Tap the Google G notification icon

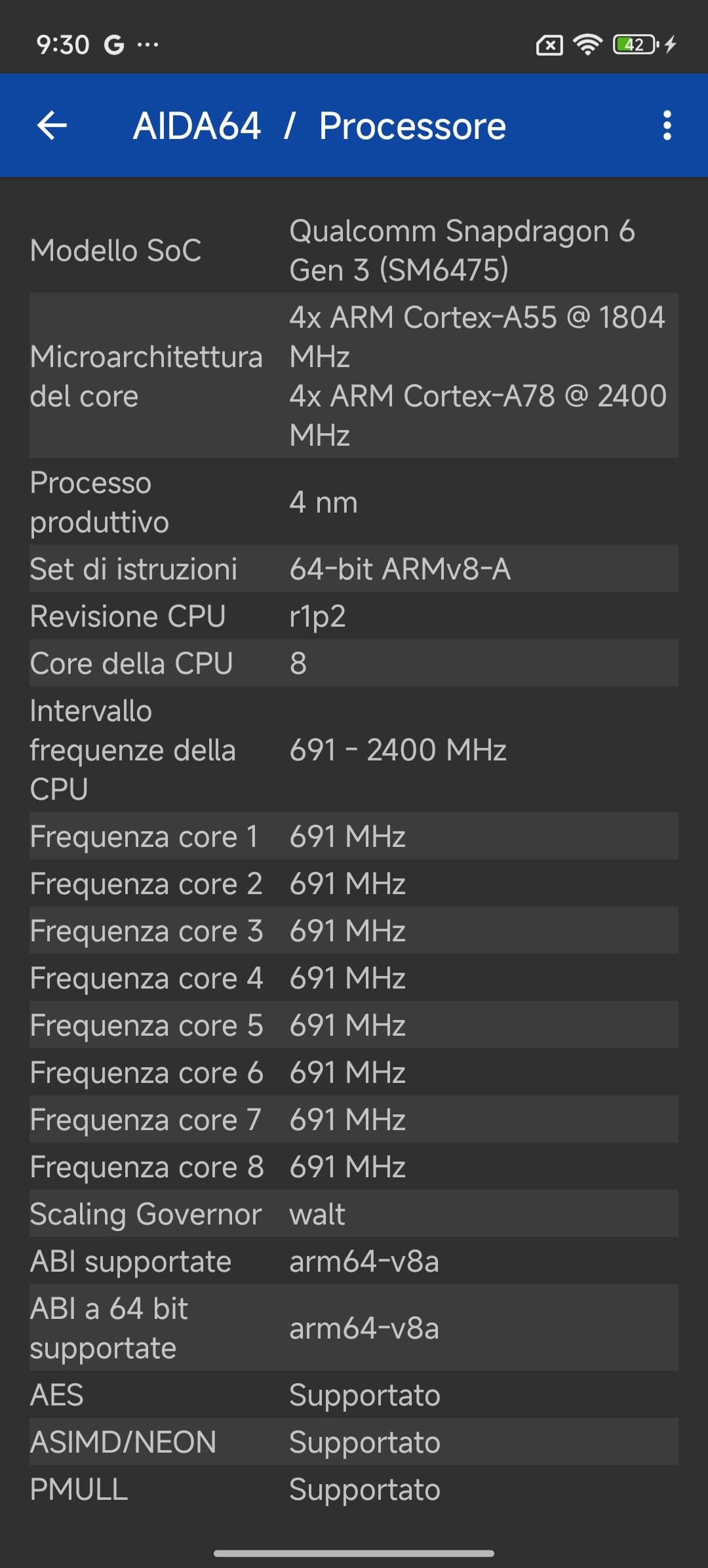(114, 45)
